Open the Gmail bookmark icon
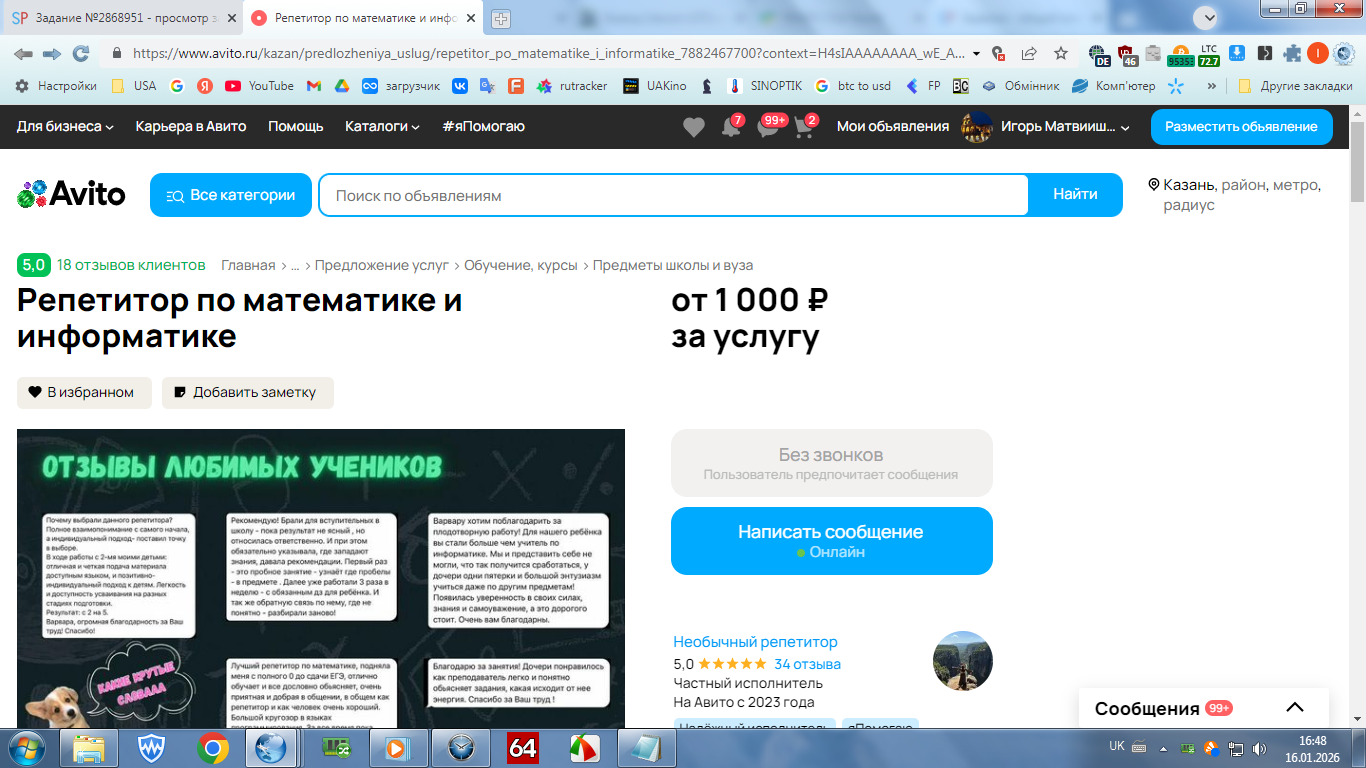This screenshot has width=1366, height=768. [313, 86]
